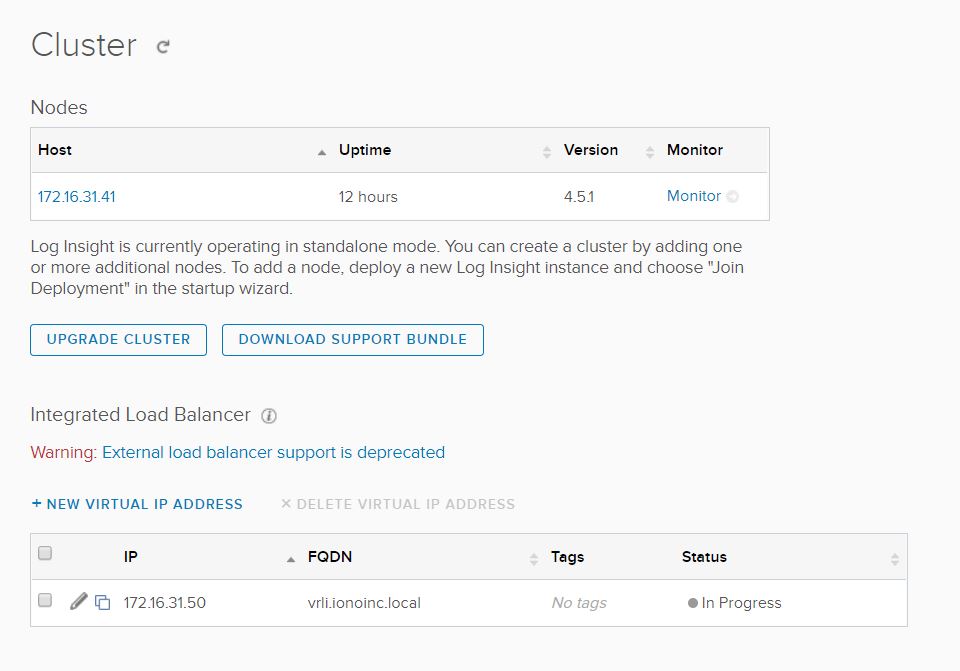Tick the select-all checkbox in IP table header
Image resolution: width=960 pixels, height=671 pixels.
click(45, 553)
